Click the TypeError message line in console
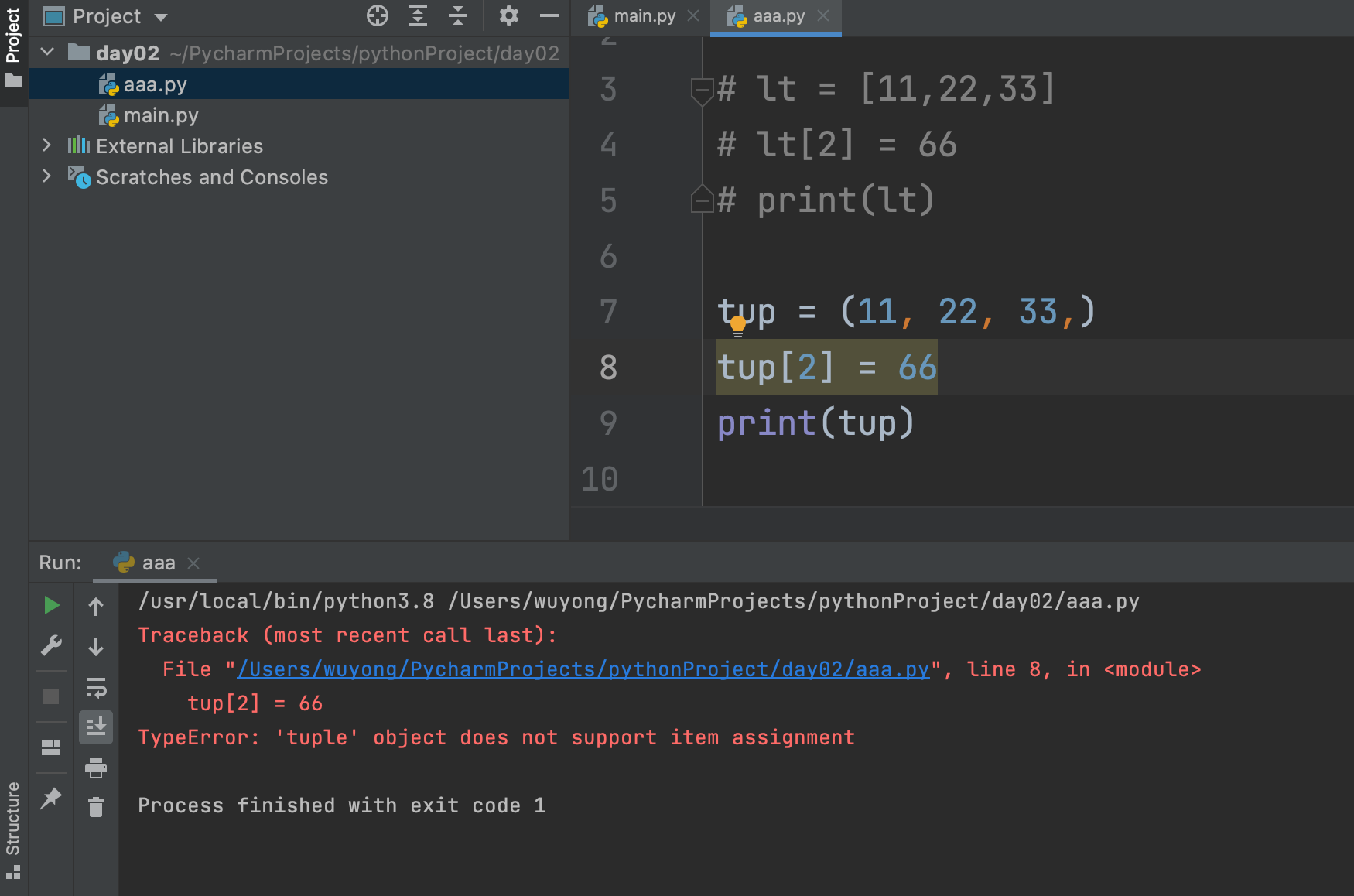Viewport: 1354px width, 896px height. tap(496, 737)
